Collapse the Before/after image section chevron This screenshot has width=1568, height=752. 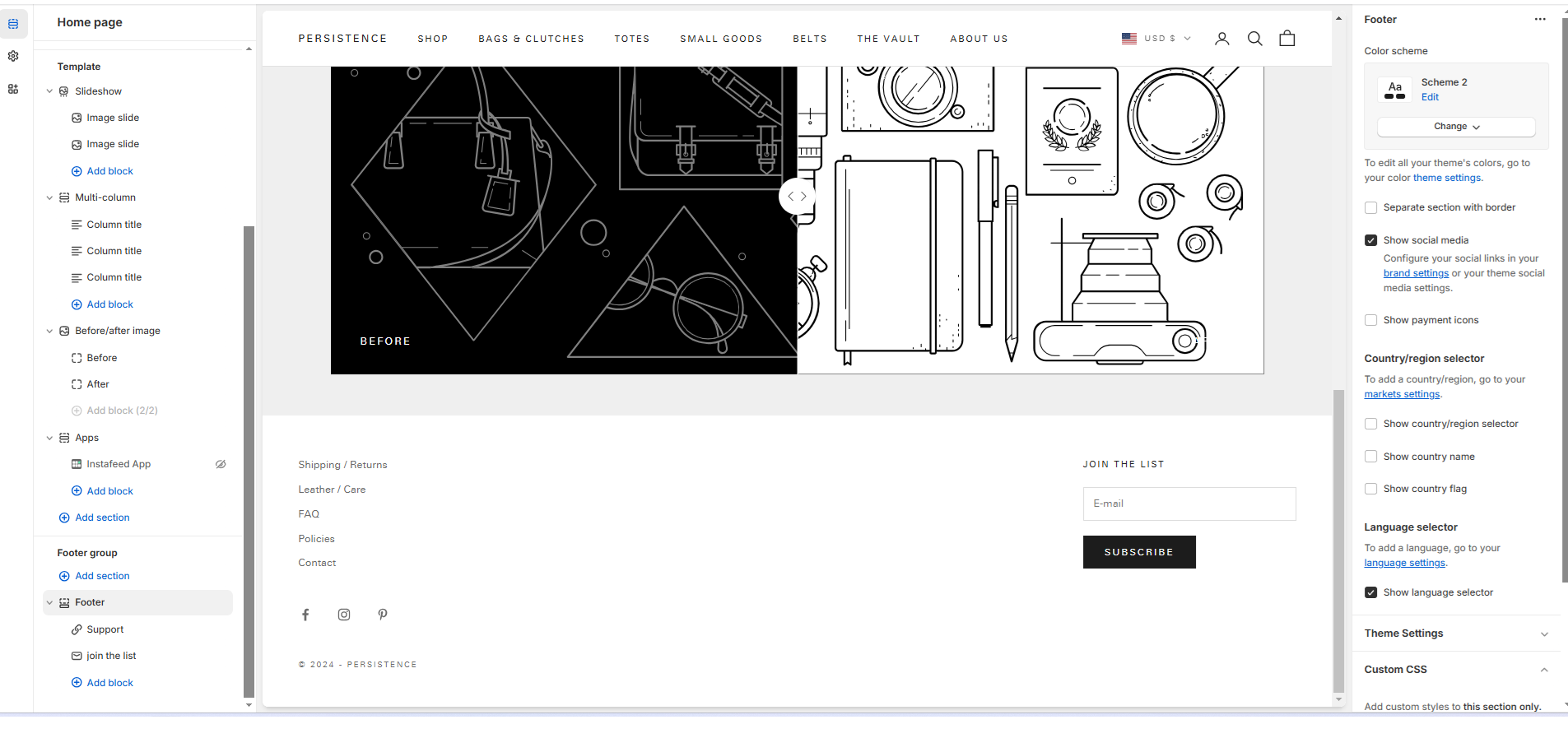point(49,331)
